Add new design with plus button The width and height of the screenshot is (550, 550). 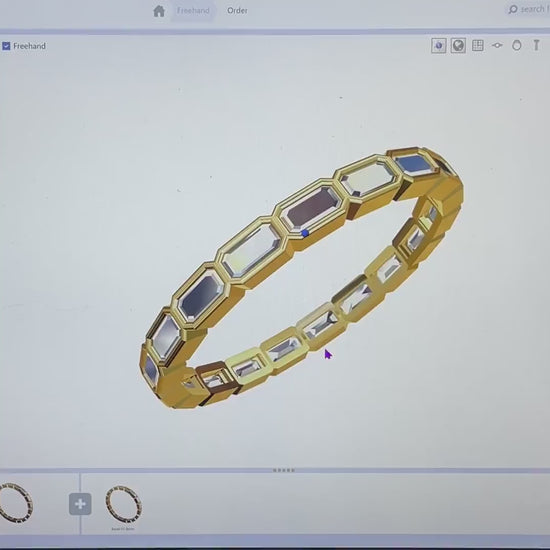80,504
